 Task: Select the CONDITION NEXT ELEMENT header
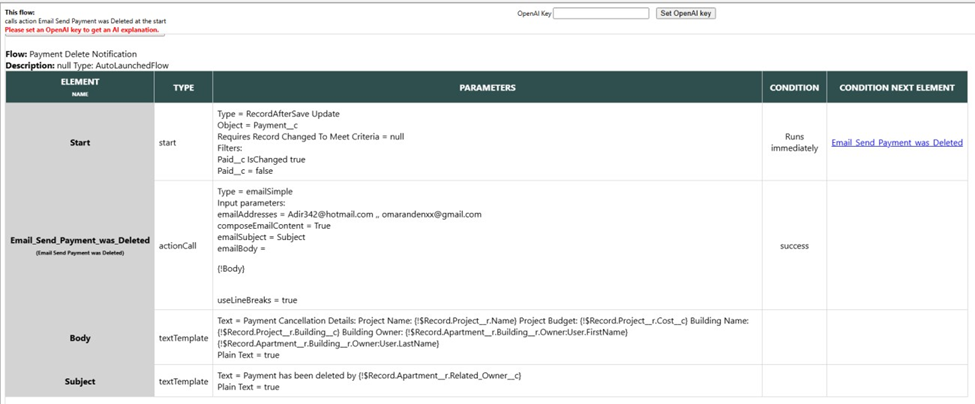point(897,88)
